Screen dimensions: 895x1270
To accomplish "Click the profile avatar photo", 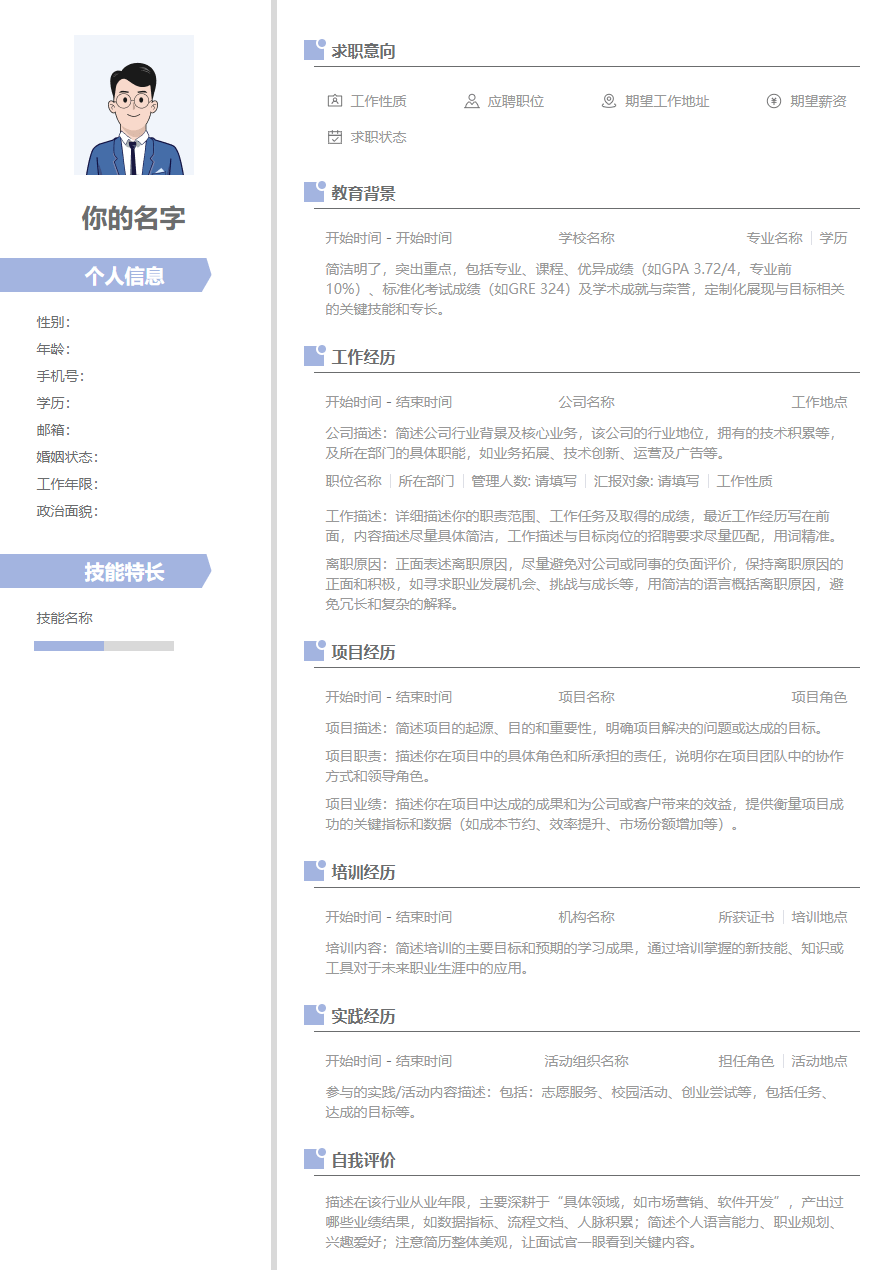I will coord(134,105).
